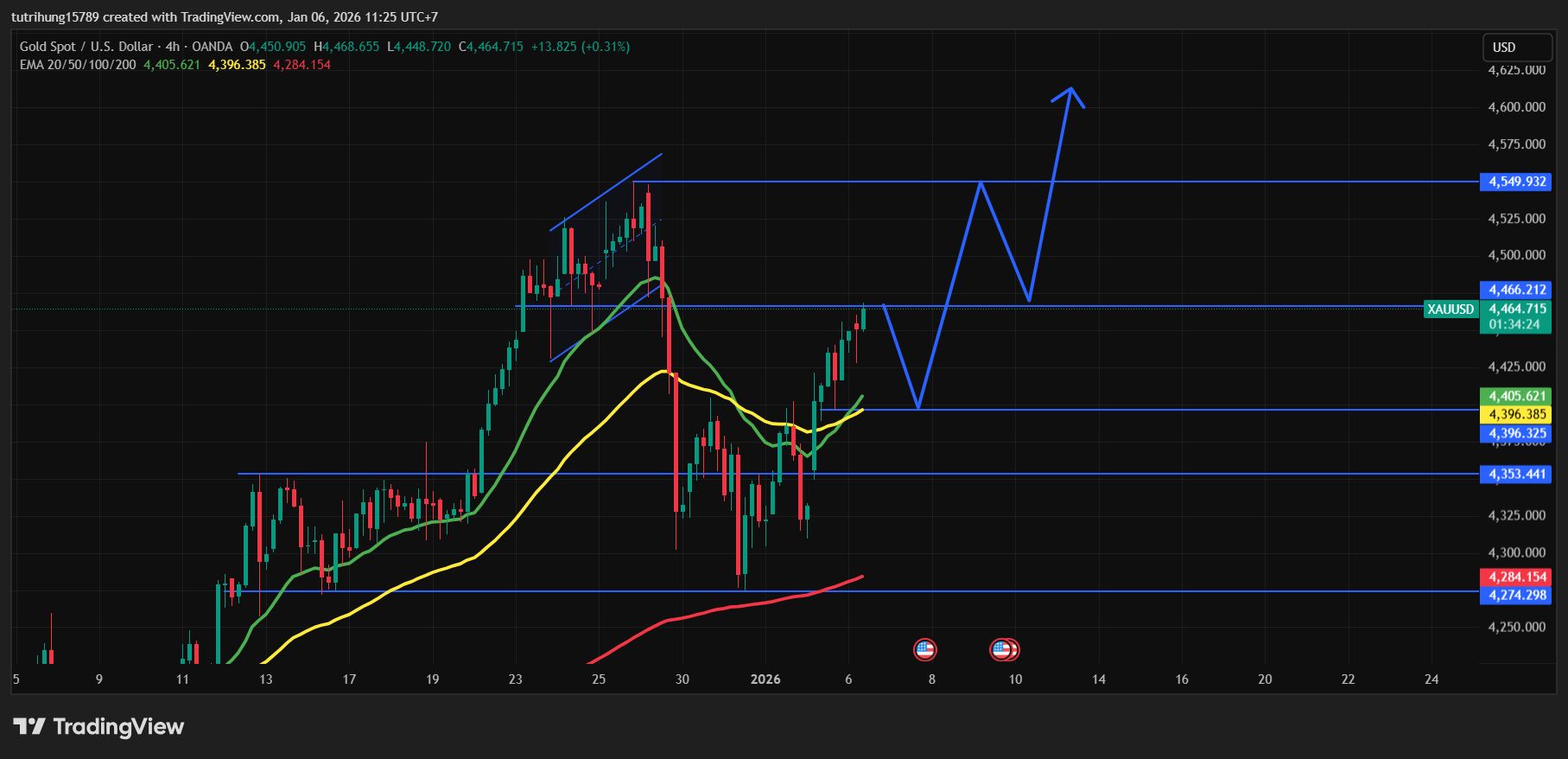Select the 4,353.441 support price label
The width and height of the screenshot is (1568, 759).
1516,474
